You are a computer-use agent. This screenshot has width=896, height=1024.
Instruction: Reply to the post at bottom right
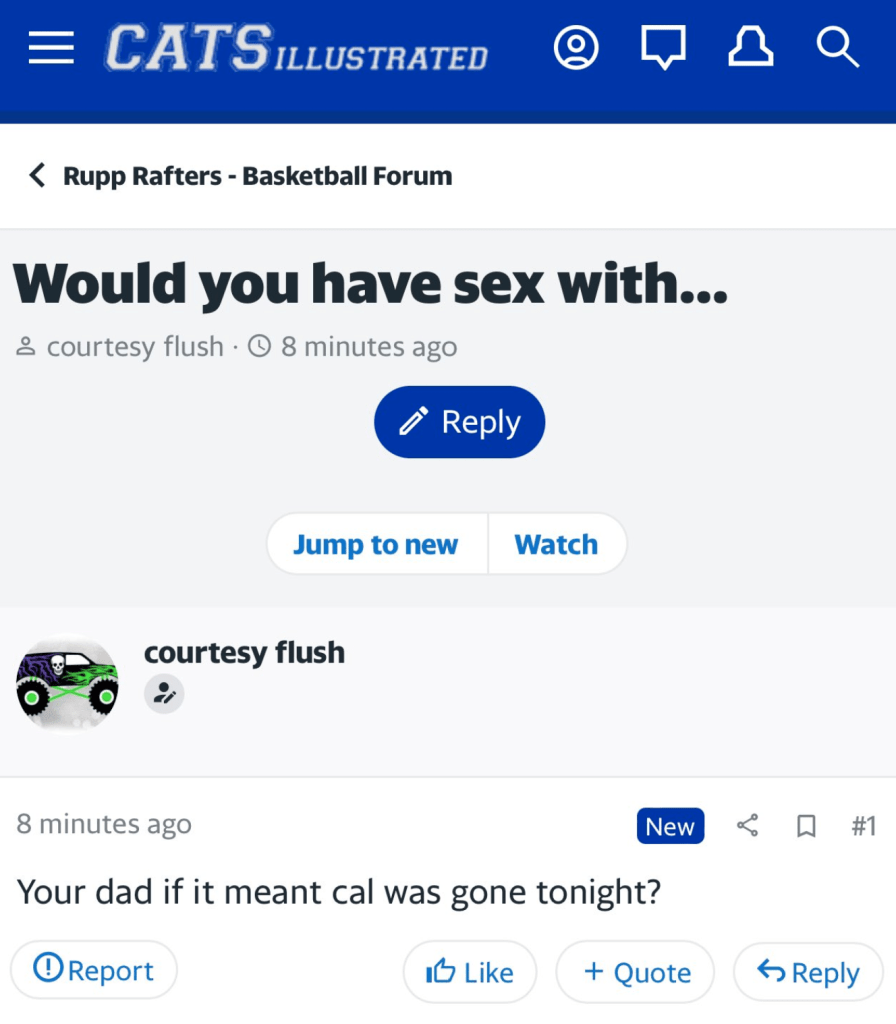pyautogui.click(x=808, y=972)
